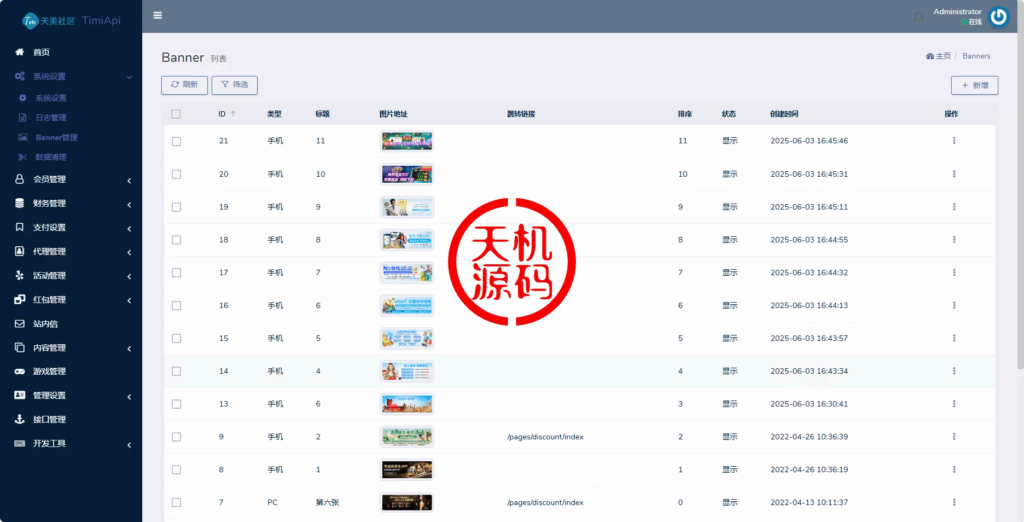Click the 刷新 refresh button

pyautogui.click(x=184, y=86)
